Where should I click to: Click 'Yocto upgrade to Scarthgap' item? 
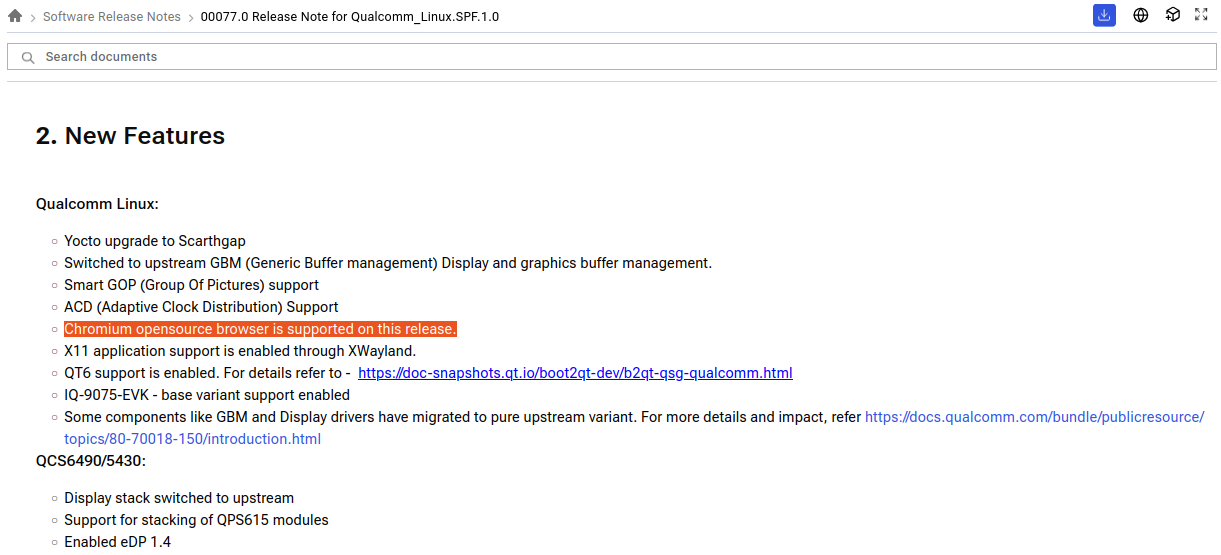pos(155,241)
